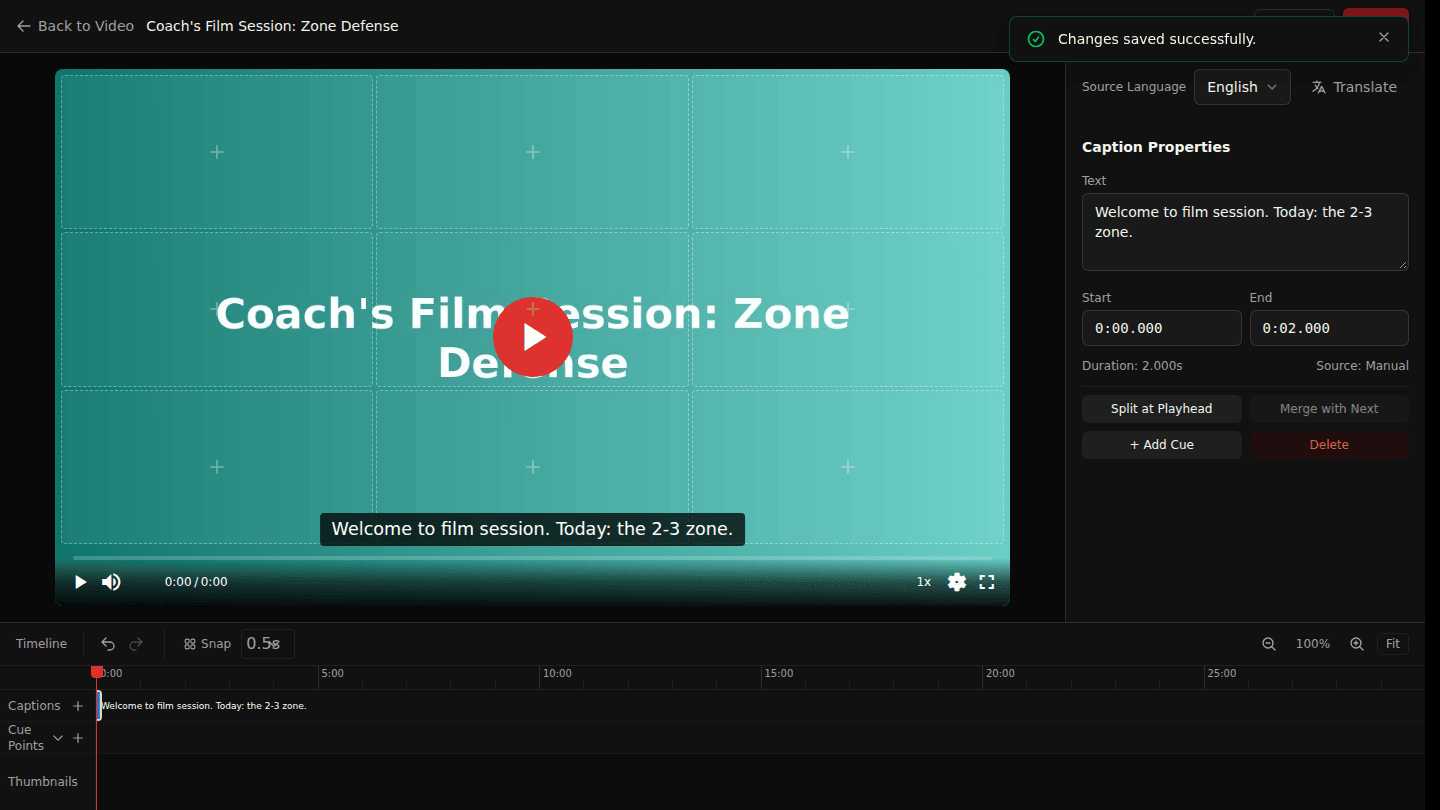This screenshot has width=1440, height=810.
Task: Expand the Cue Points track chevron
Action: [x=58, y=738]
